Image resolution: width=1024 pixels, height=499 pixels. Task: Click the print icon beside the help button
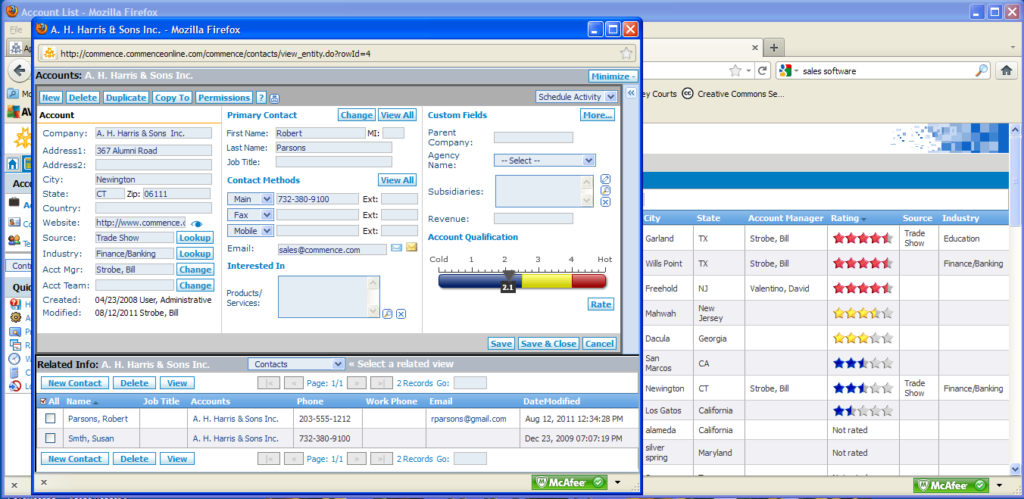274,98
